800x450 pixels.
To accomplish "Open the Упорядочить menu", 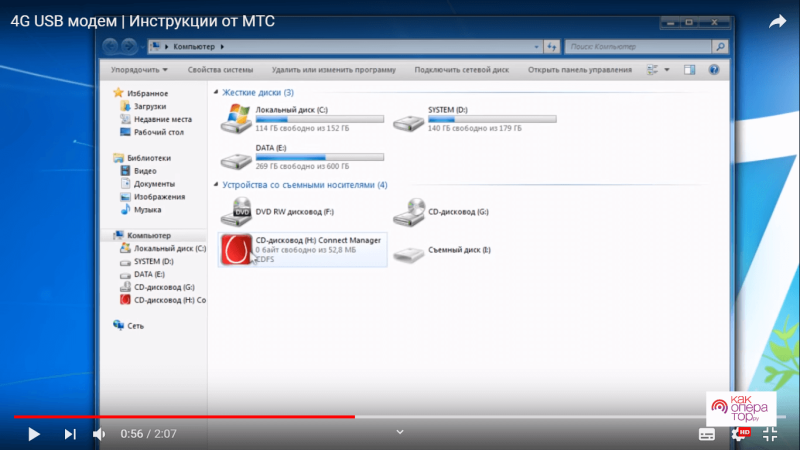I will tap(139, 70).
